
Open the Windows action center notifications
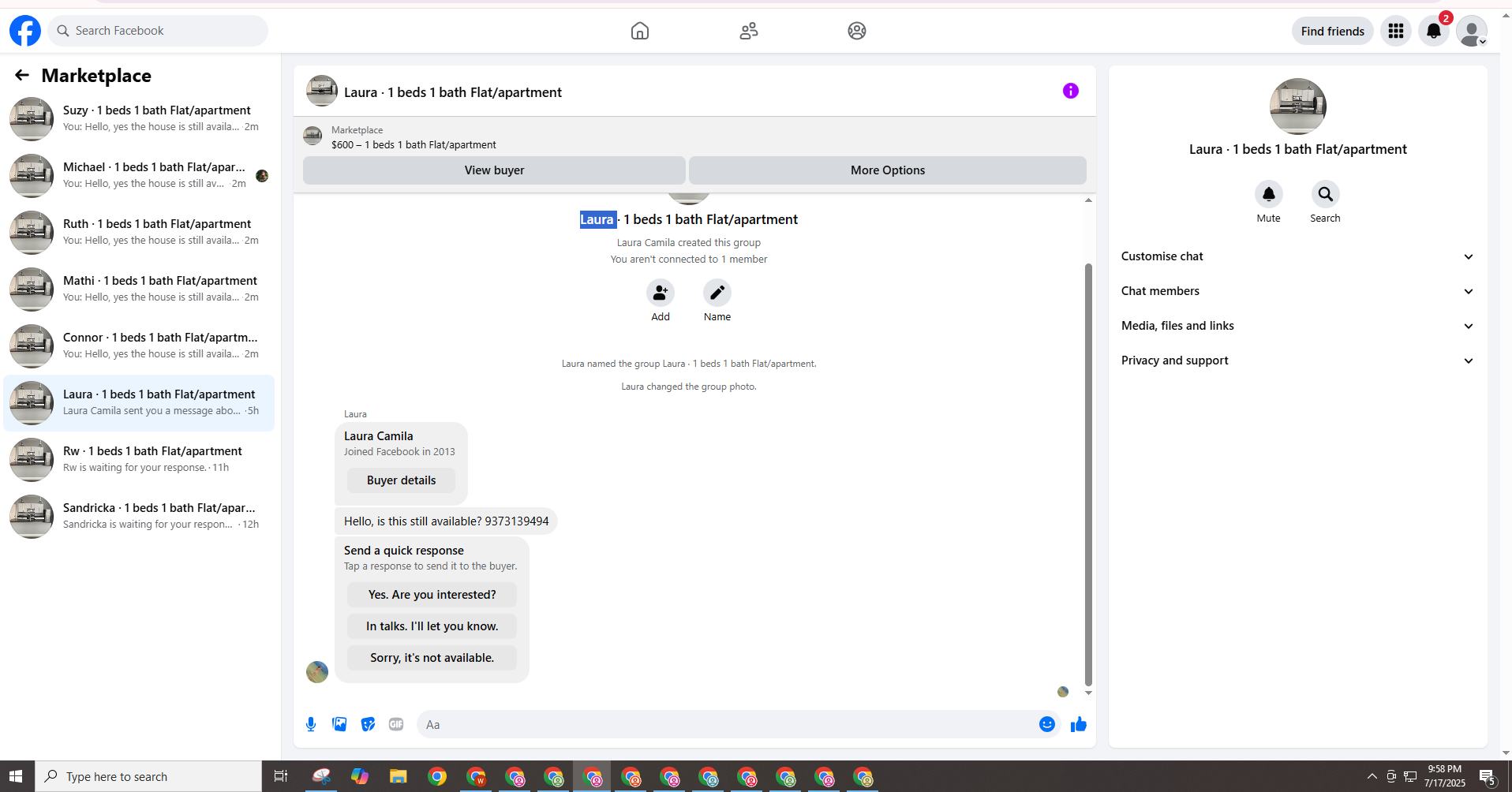(x=1488, y=778)
